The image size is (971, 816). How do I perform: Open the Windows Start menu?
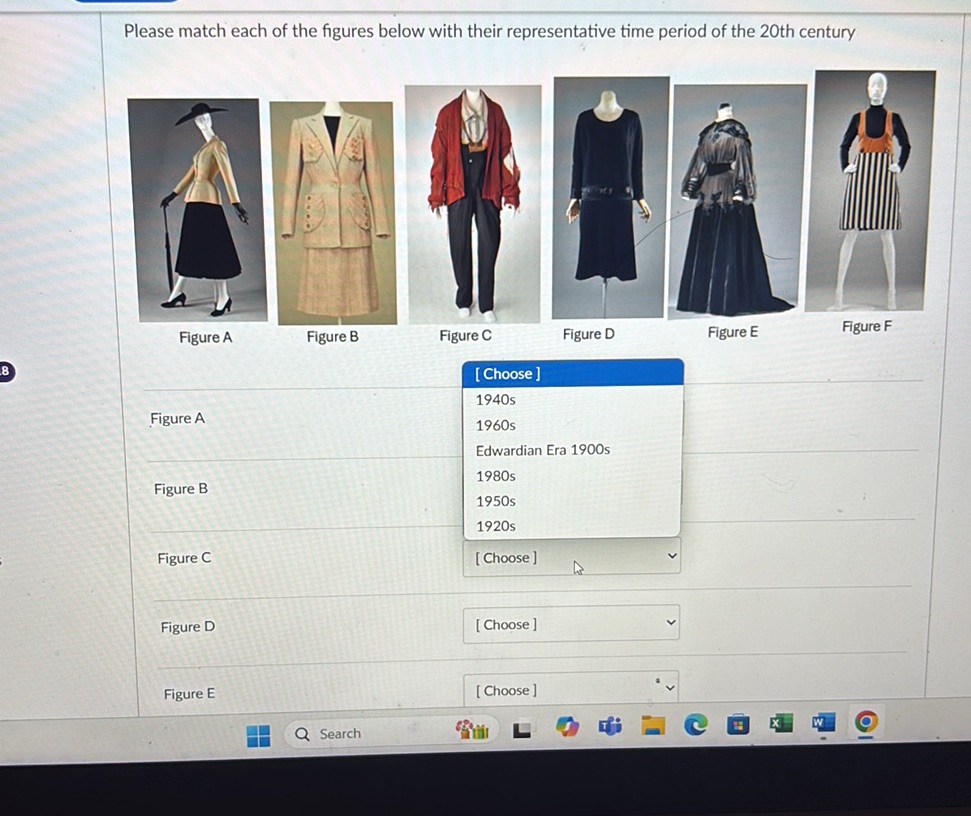point(258,734)
